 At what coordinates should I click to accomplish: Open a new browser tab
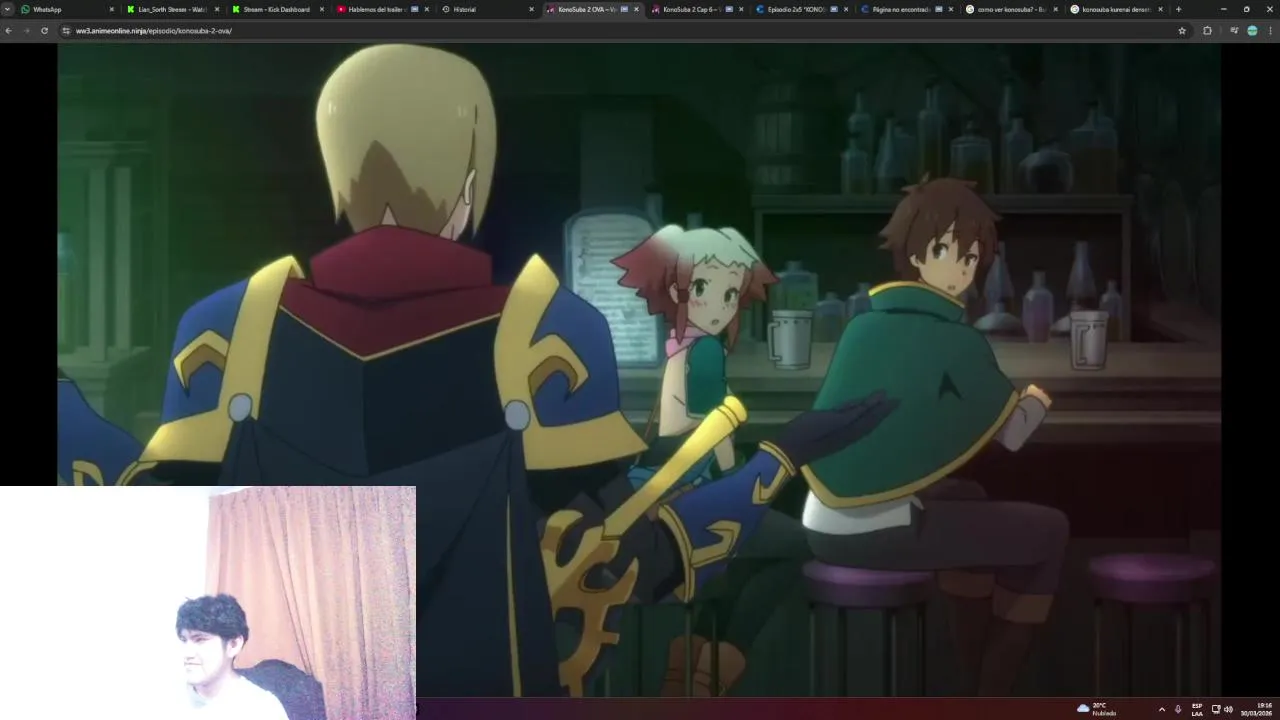1178,9
